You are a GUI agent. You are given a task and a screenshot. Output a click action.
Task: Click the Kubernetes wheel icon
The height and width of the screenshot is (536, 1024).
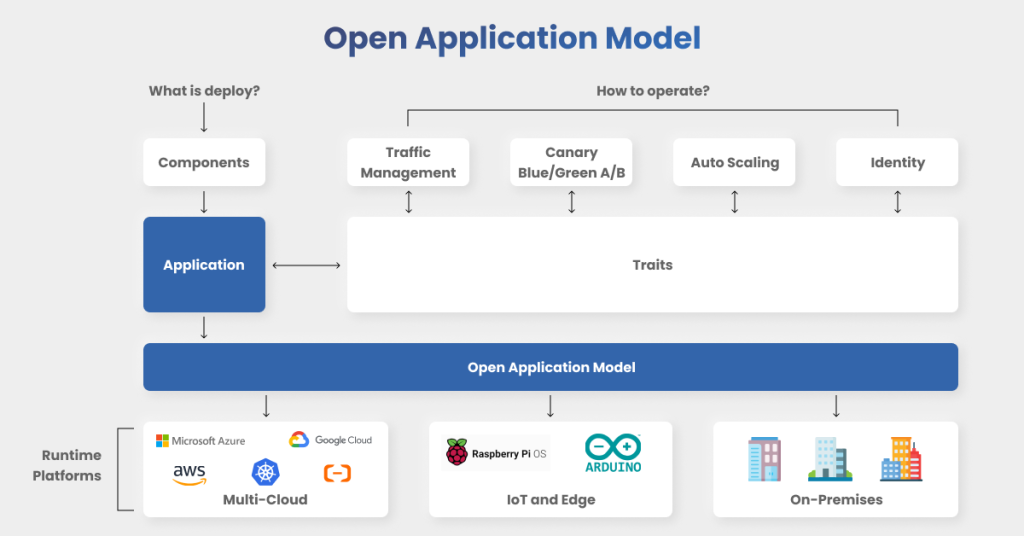pos(264,473)
